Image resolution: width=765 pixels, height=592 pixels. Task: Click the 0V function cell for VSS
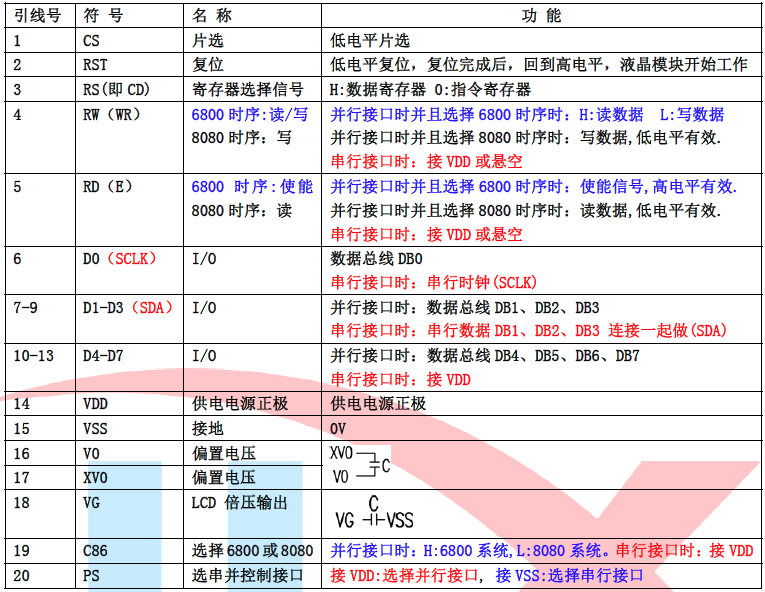click(338, 428)
